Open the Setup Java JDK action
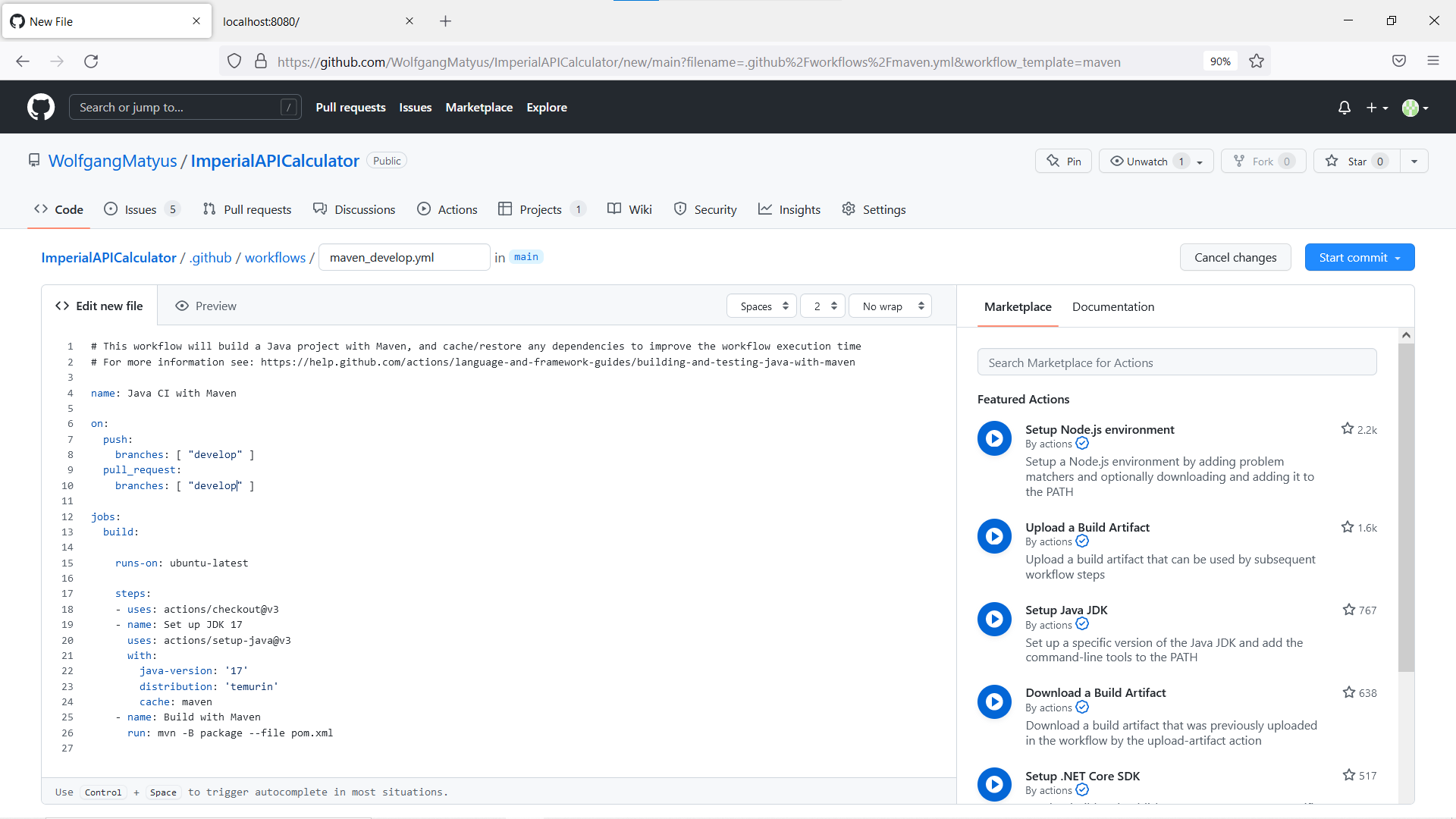Screen dimensions: 1456x819 1066,610
